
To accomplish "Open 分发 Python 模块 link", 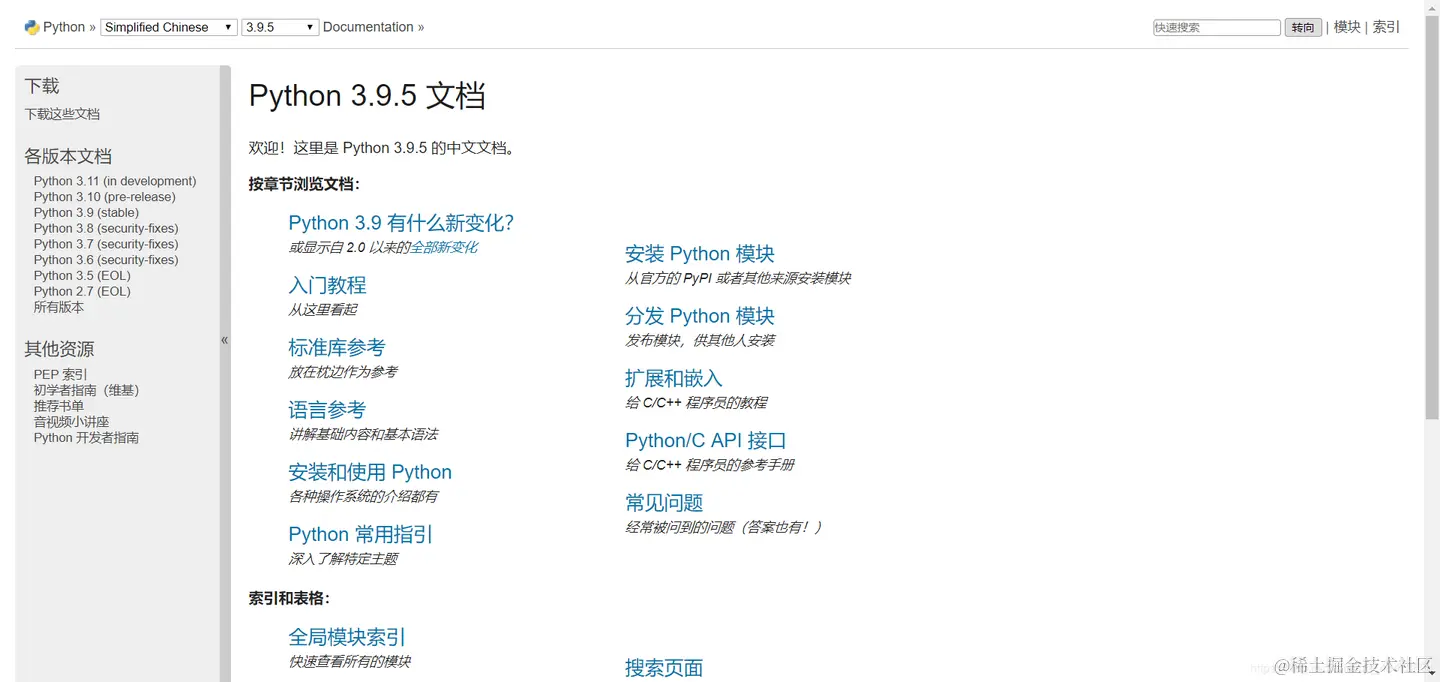I will tap(700, 316).
